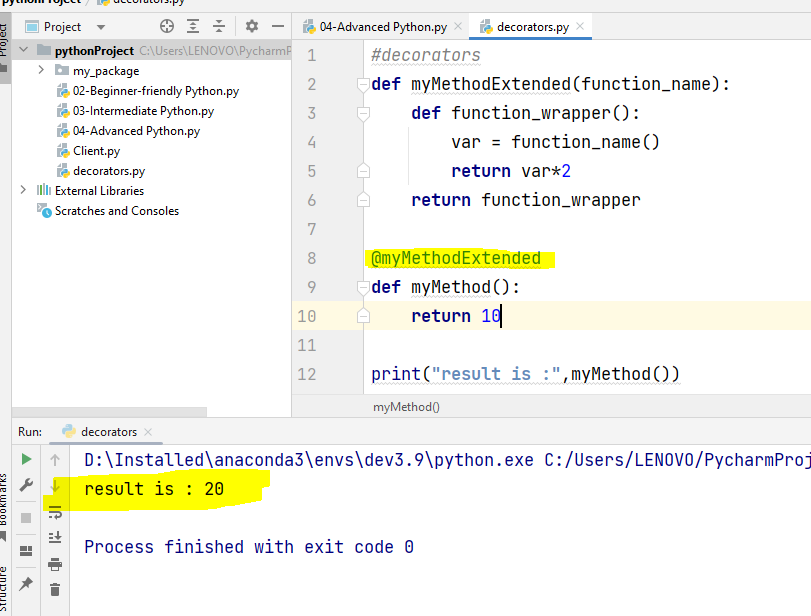Screen dimensions: 811x616
Task: Print the console output with printer icon
Action: [55, 564]
